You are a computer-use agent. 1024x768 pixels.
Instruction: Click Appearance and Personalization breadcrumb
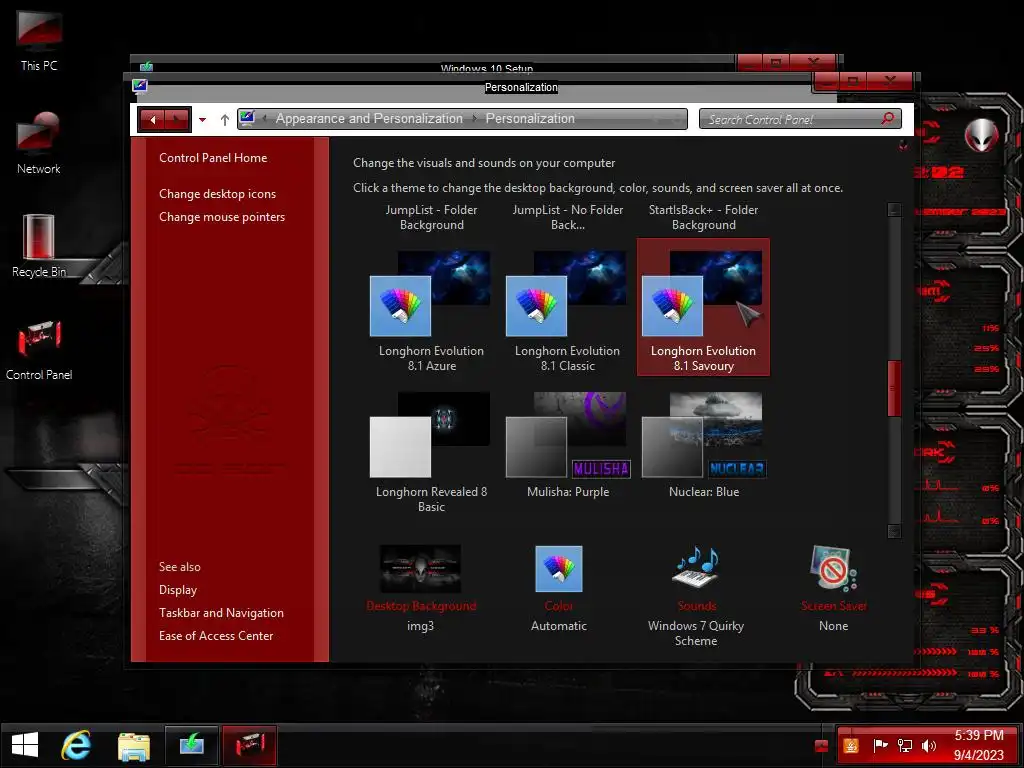(x=369, y=119)
